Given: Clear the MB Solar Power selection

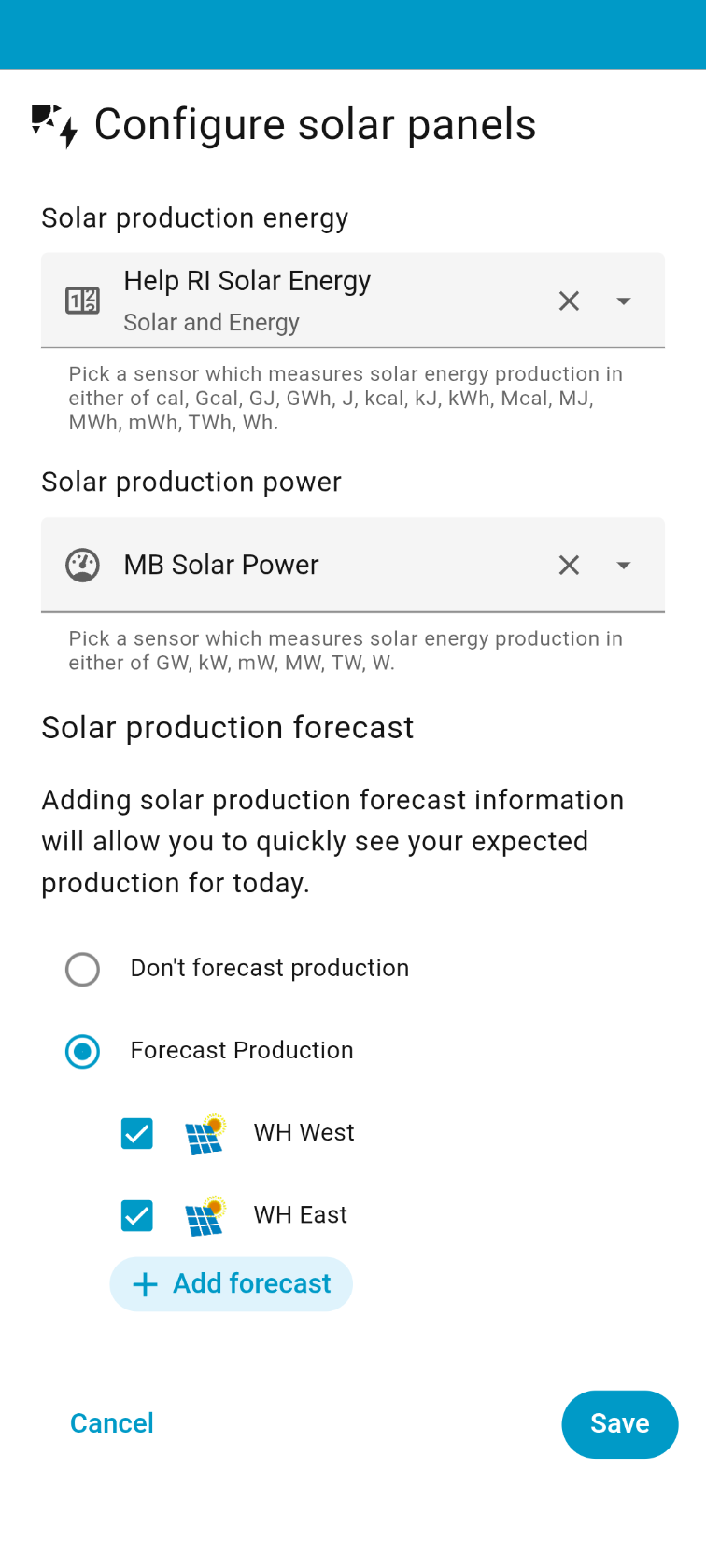Looking at the screenshot, I should pos(569,566).
